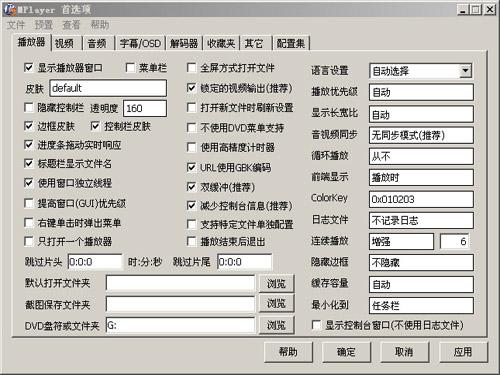Click the 跳过片头 time field
Image resolution: width=500 pixels, height=375 pixels.
click(x=95, y=262)
